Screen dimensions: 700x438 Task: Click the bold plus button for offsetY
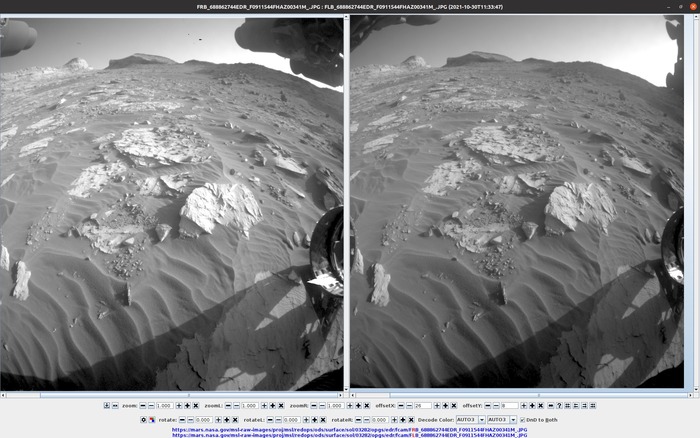[x=532, y=405]
